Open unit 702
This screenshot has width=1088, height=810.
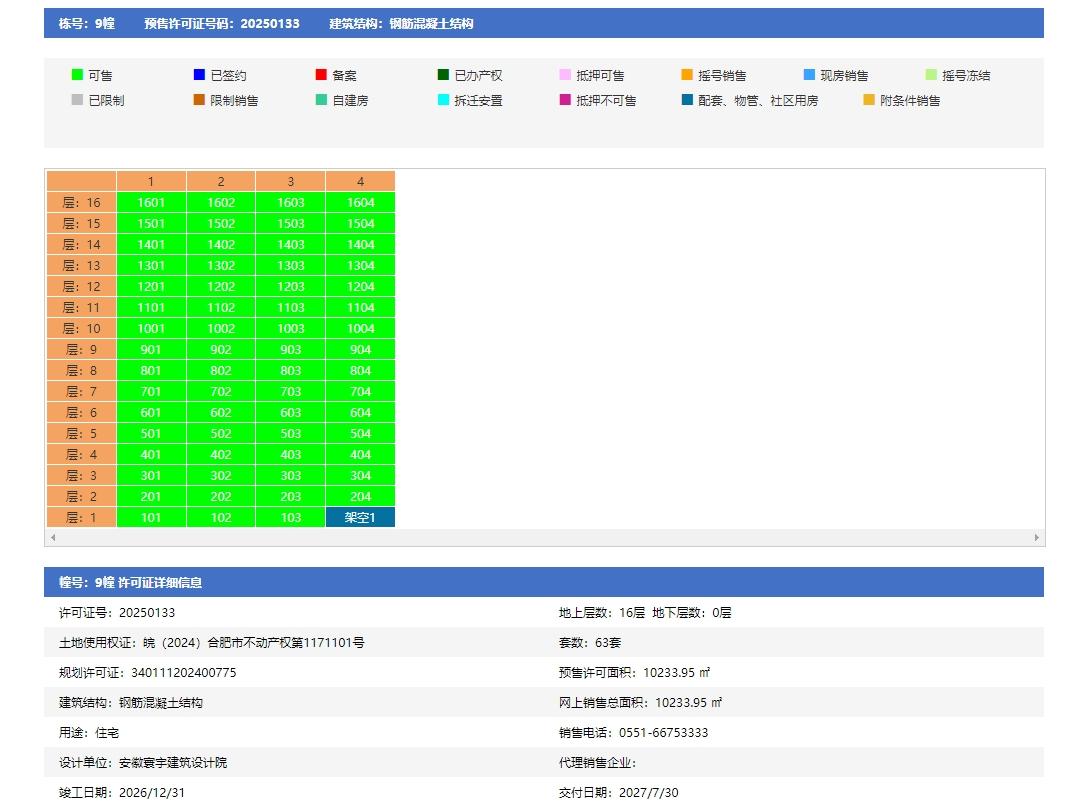click(x=221, y=391)
